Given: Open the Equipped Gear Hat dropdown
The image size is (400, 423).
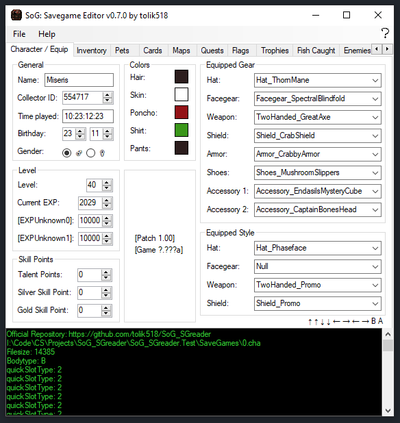Looking at the screenshot, I should (x=375, y=80).
